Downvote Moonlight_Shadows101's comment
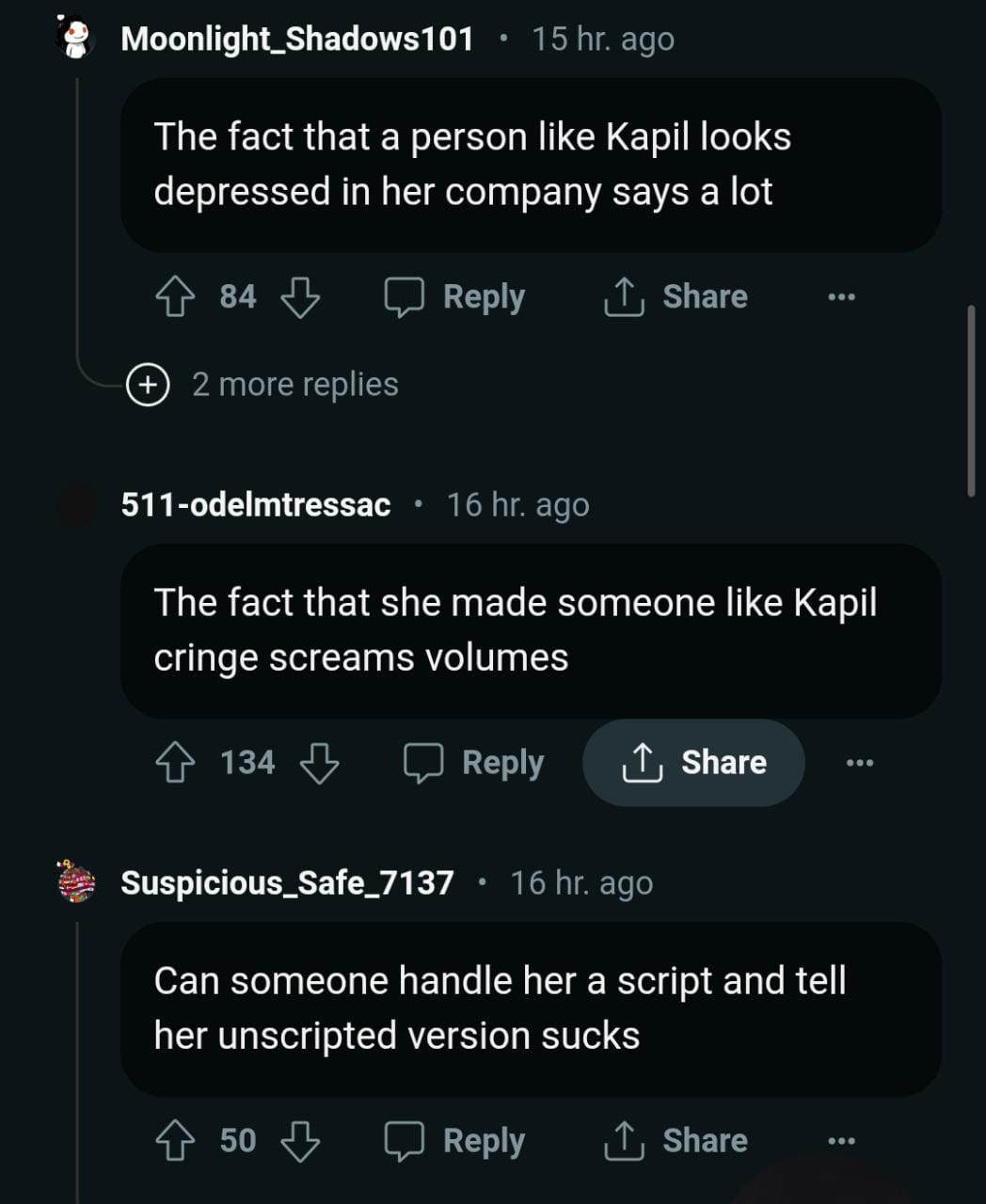Viewport: 986px width, 1204px height. point(300,297)
